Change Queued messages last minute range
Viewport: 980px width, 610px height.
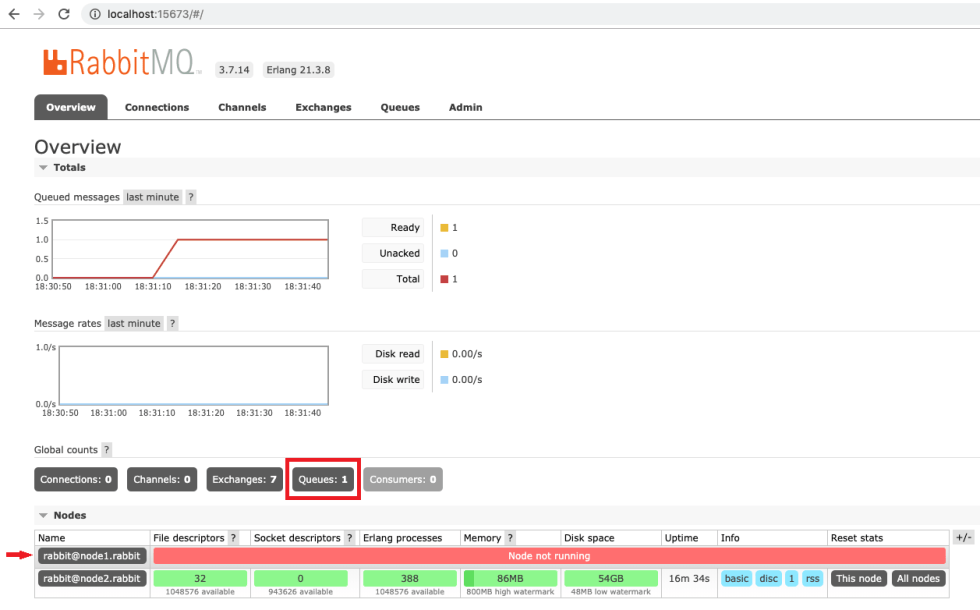152,197
